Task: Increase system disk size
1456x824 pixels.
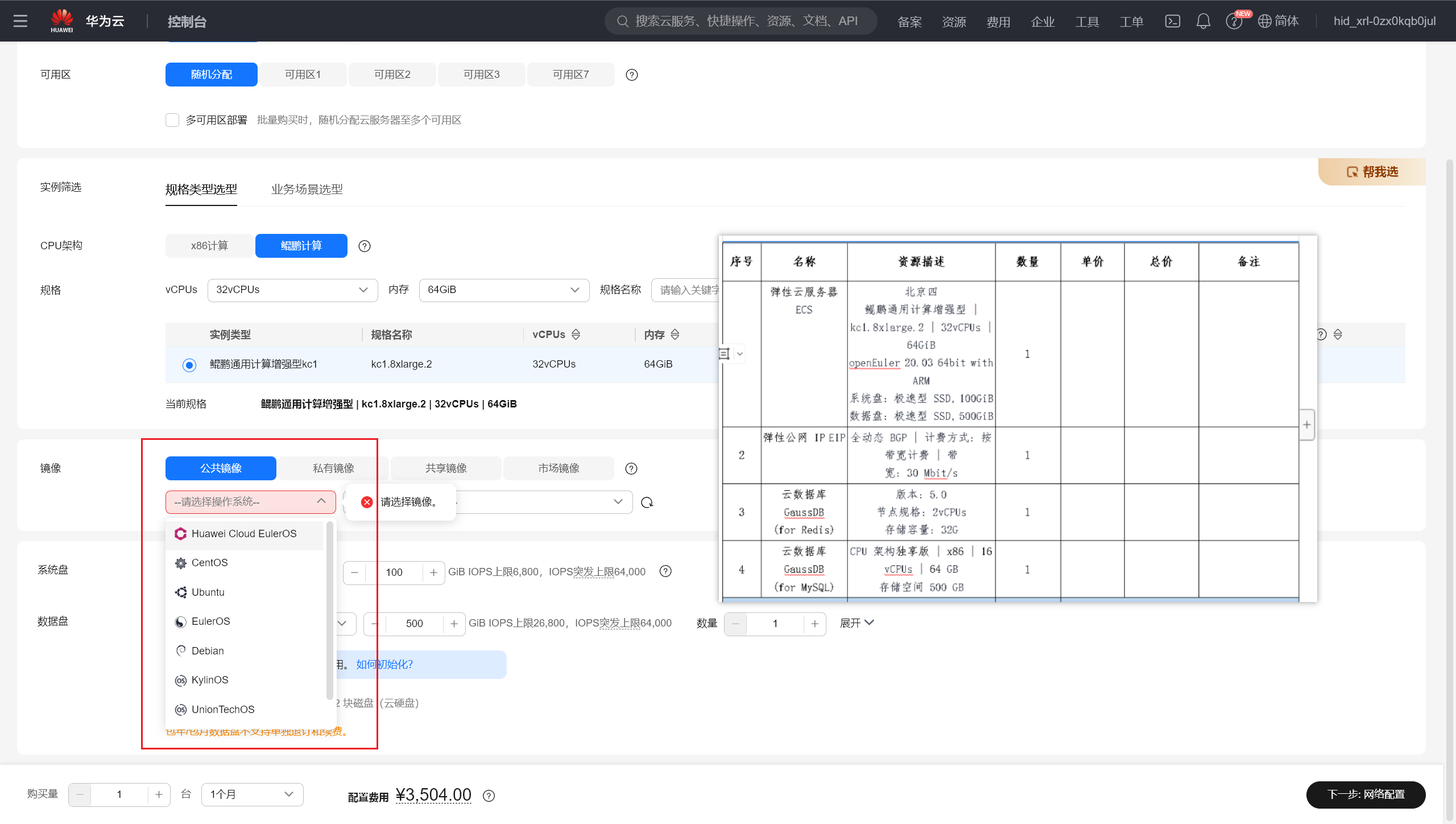Action: click(433, 572)
